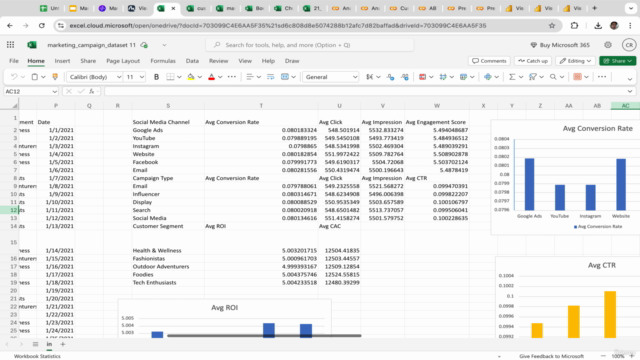Open the File menu

pyautogui.click(x=14, y=61)
